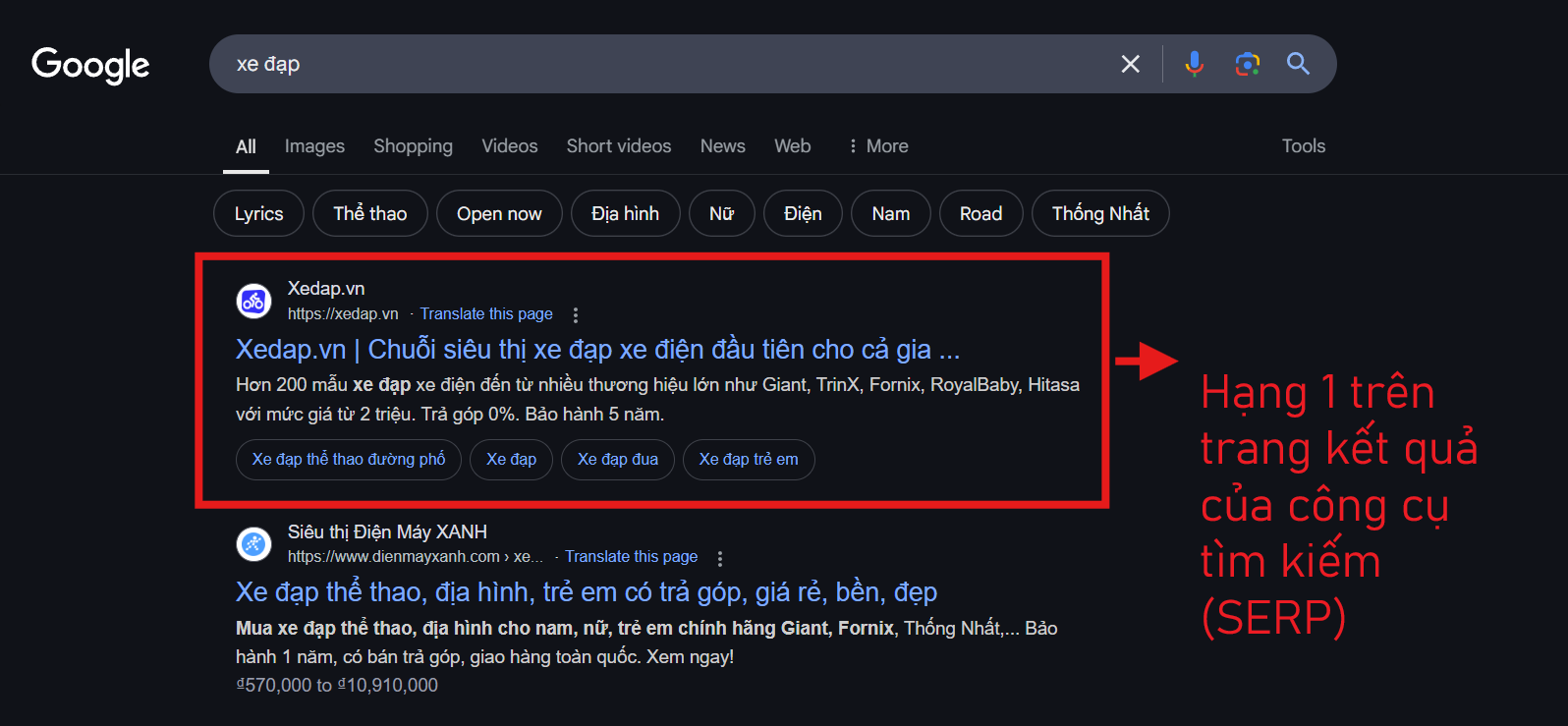
Task: Open three-dot menu for Xedap.vn result
Action: pyautogui.click(x=576, y=314)
